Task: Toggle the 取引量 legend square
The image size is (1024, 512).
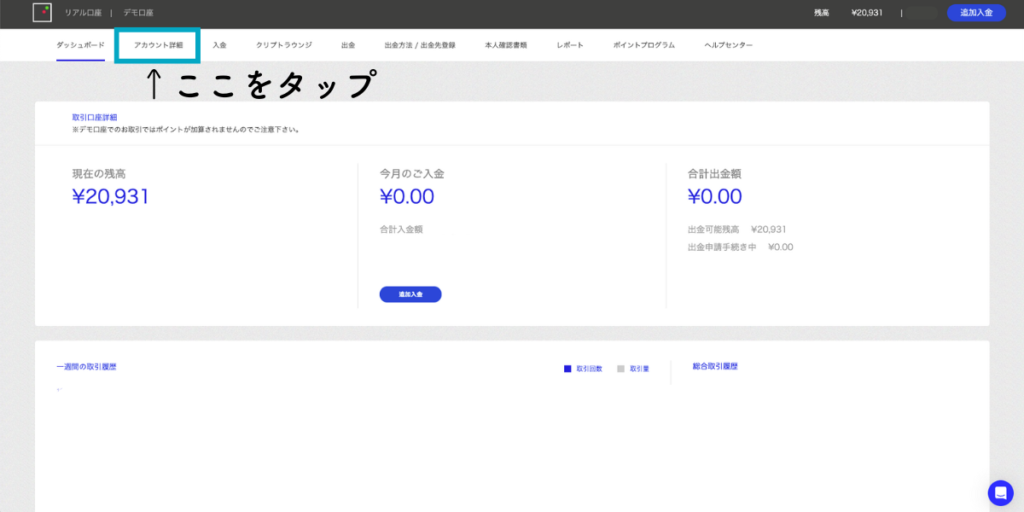Action: [x=621, y=369]
